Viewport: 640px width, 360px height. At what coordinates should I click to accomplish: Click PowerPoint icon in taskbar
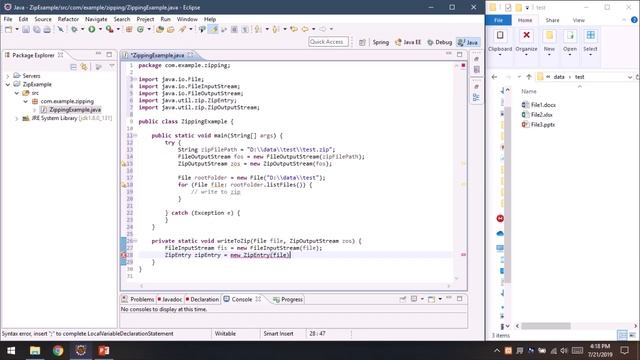click(x=104, y=351)
